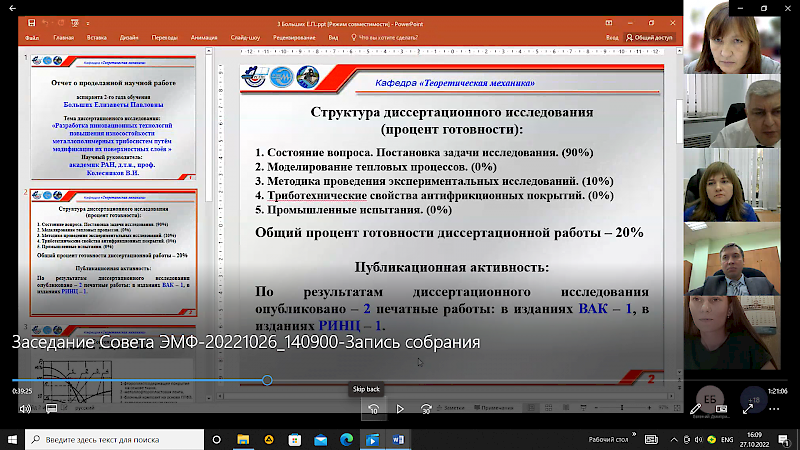Click the pencil edit icon in the player
Screen dimensions: 800x450
696,408
